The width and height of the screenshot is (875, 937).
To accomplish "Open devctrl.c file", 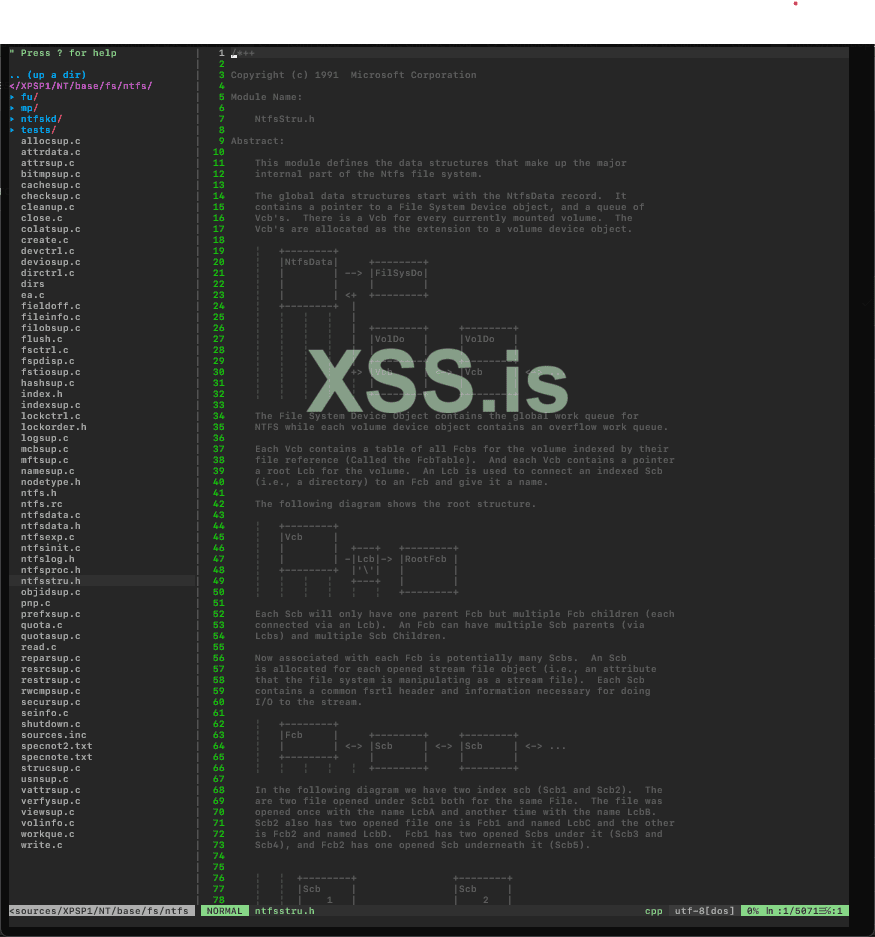I will pos(48,251).
